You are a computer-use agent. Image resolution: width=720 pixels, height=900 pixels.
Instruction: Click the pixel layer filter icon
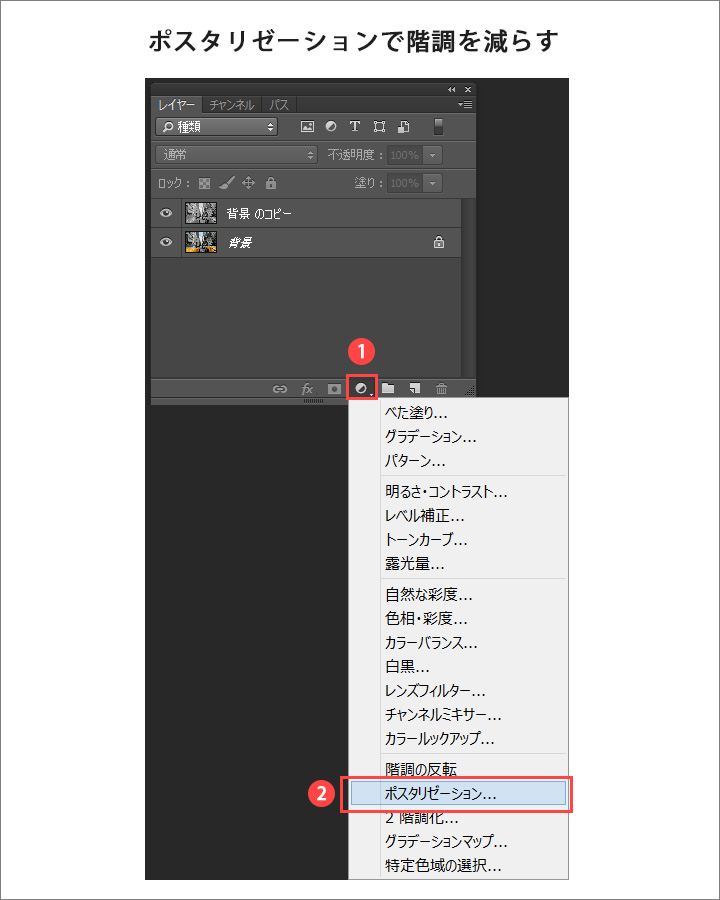[307, 127]
